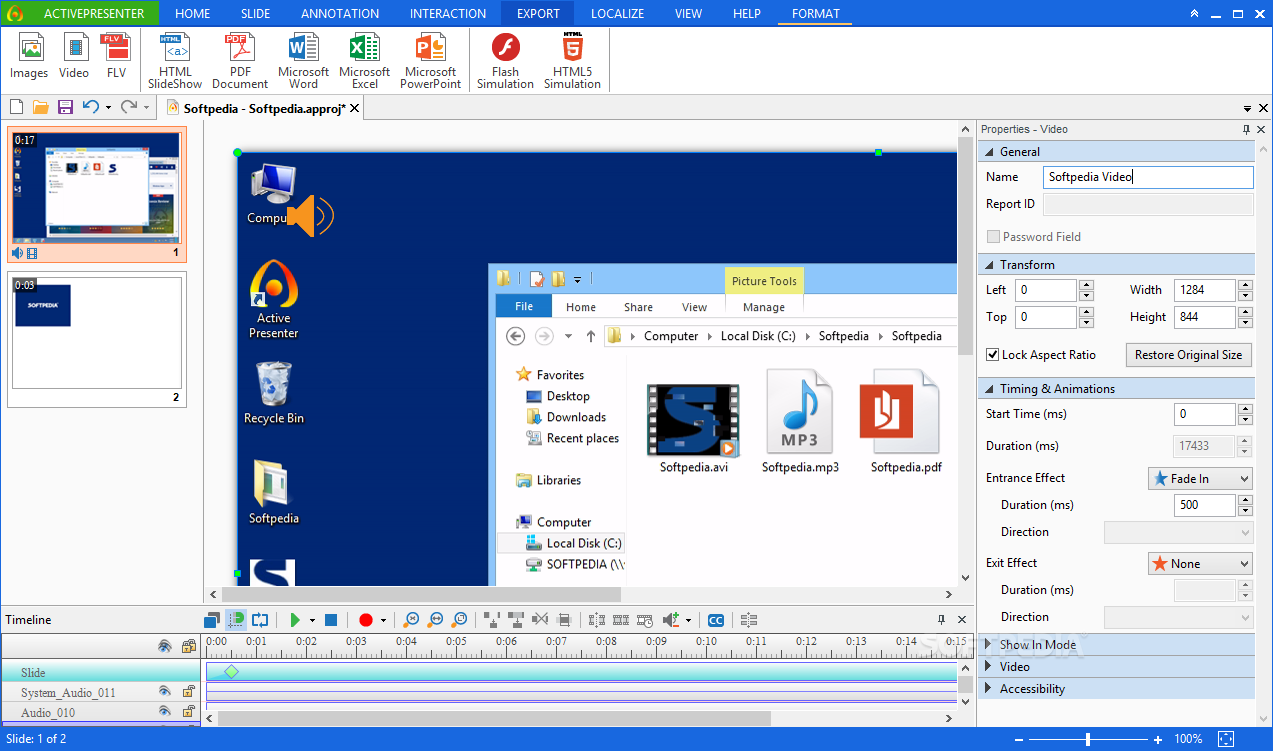This screenshot has height=751, width=1273.
Task: Increase the Width value stepper
Action: pyautogui.click(x=1245, y=285)
